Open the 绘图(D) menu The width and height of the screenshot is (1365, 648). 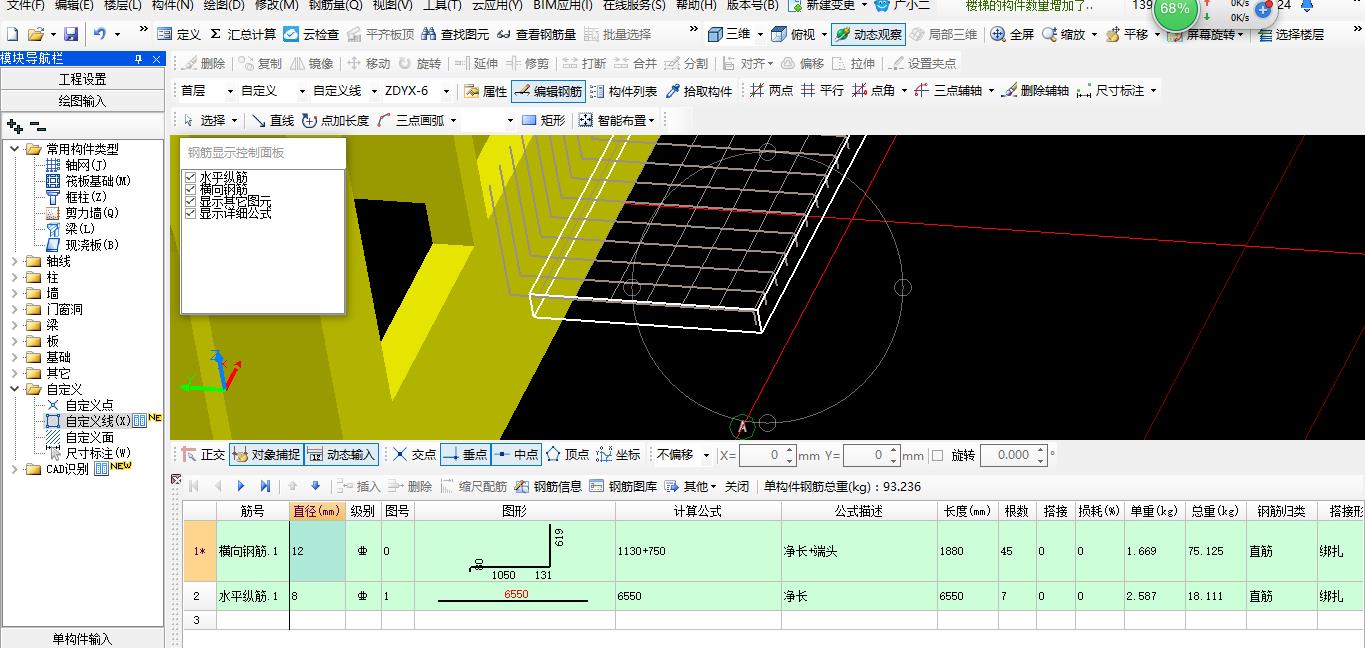pos(224,5)
